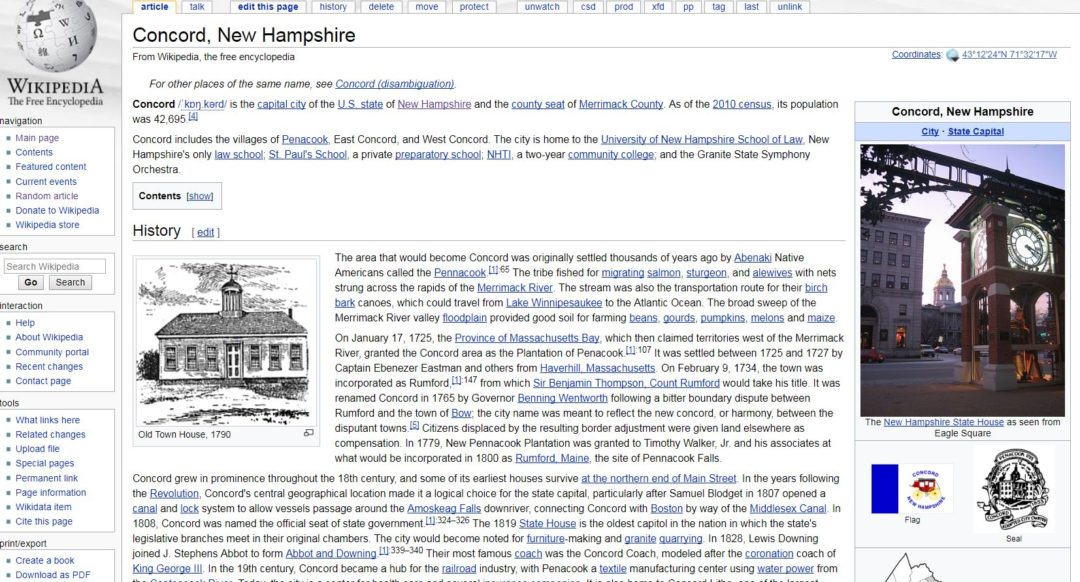Select the delete tab
Viewport: 1080px width, 582px height.
click(381, 7)
